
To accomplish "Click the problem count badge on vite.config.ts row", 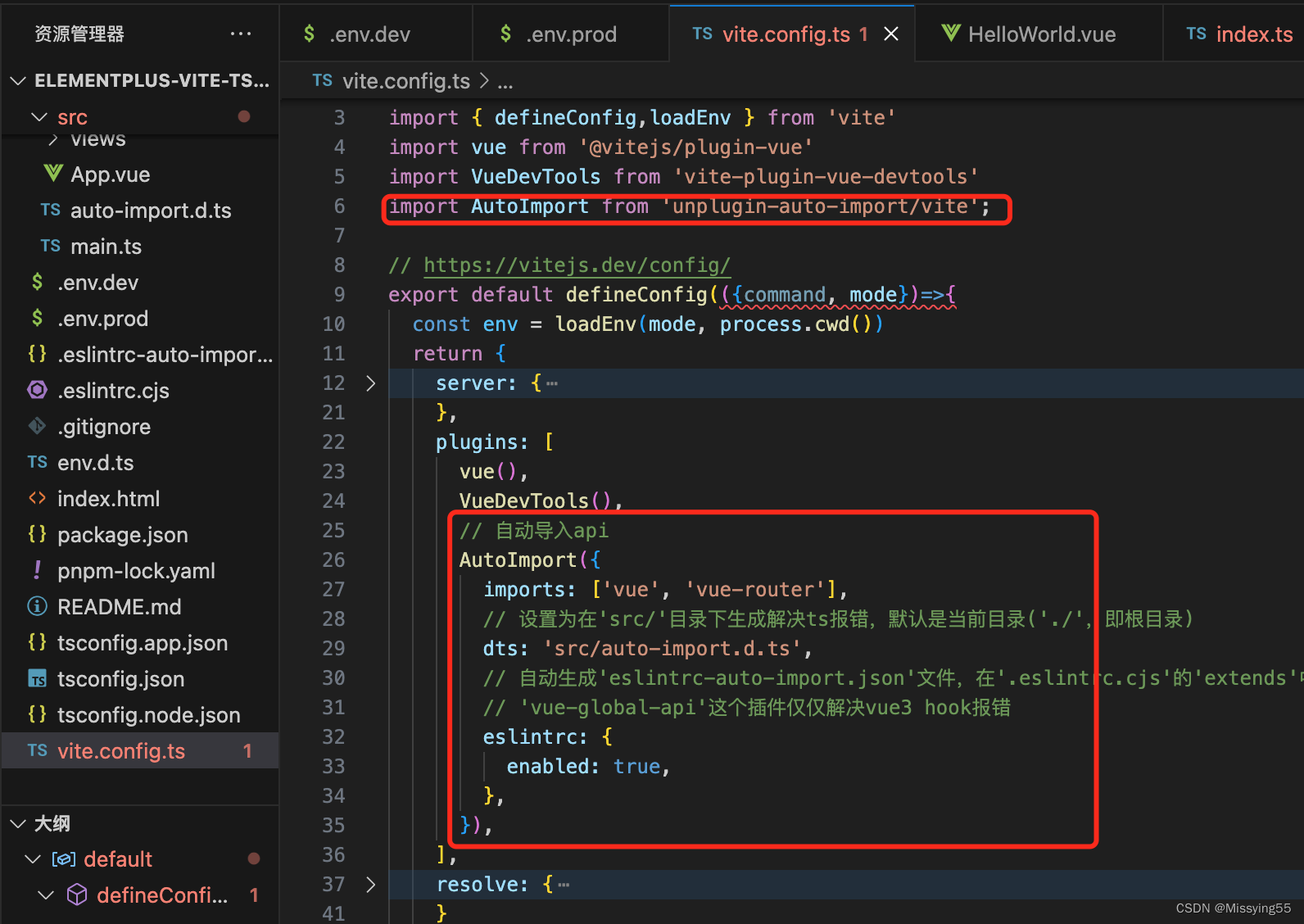I will tap(247, 750).
